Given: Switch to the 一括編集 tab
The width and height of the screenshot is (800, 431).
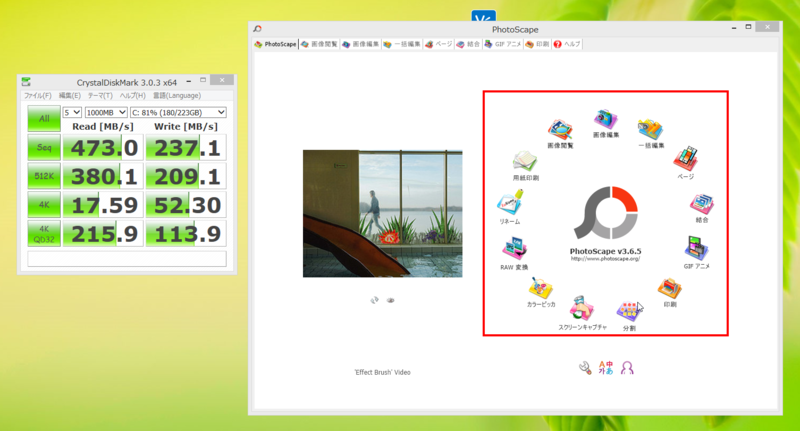Looking at the screenshot, I should point(402,44).
